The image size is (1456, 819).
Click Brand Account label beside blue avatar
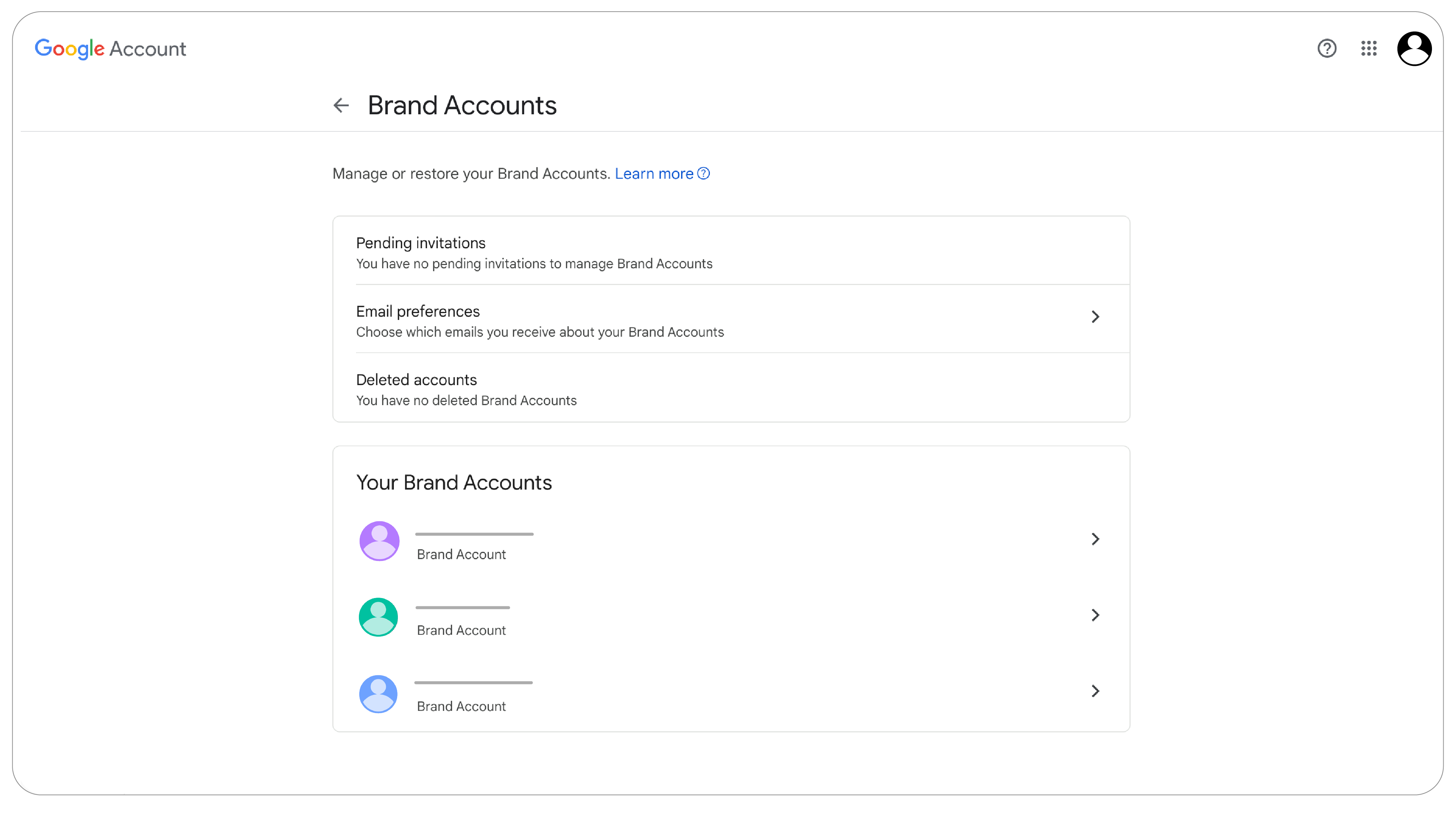click(461, 707)
